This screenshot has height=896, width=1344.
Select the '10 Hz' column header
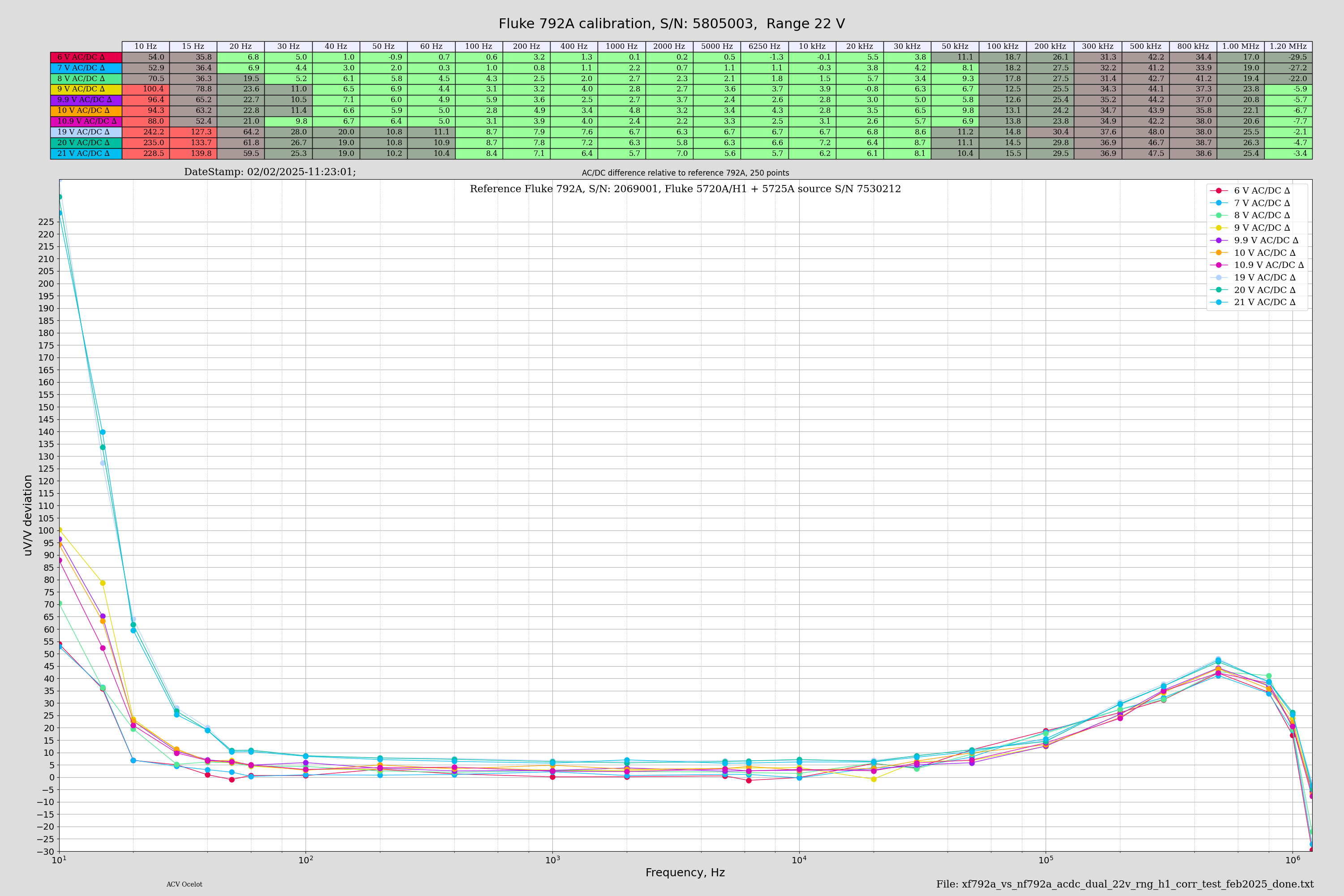pos(146,46)
